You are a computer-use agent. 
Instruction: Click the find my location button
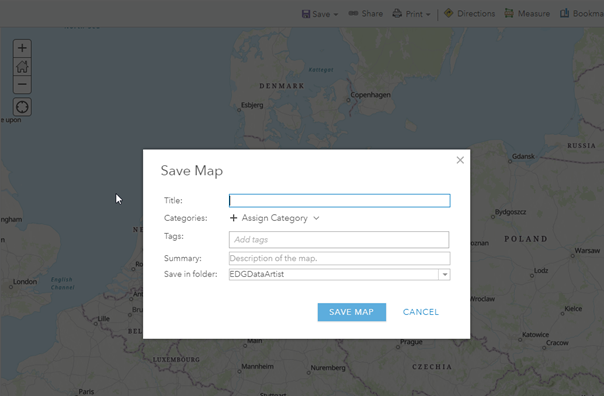(22, 107)
